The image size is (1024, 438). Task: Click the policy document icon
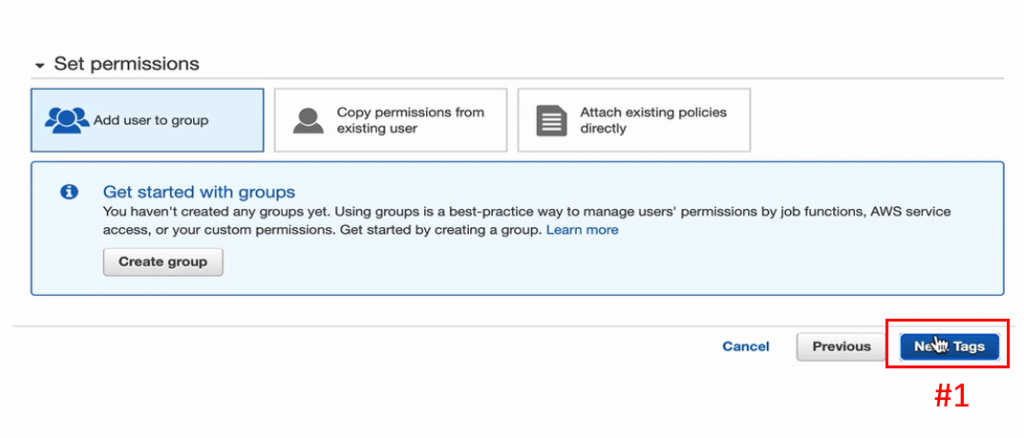point(550,120)
